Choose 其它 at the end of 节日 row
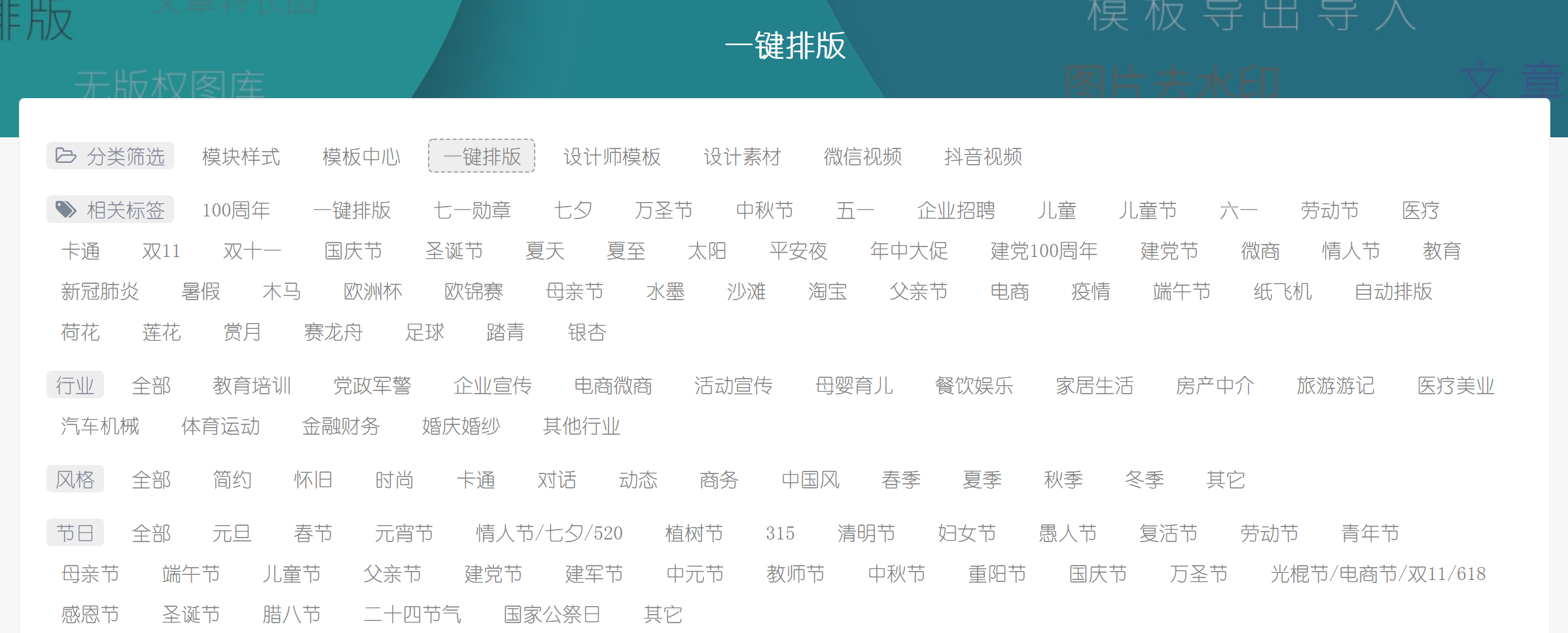 tap(663, 615)
